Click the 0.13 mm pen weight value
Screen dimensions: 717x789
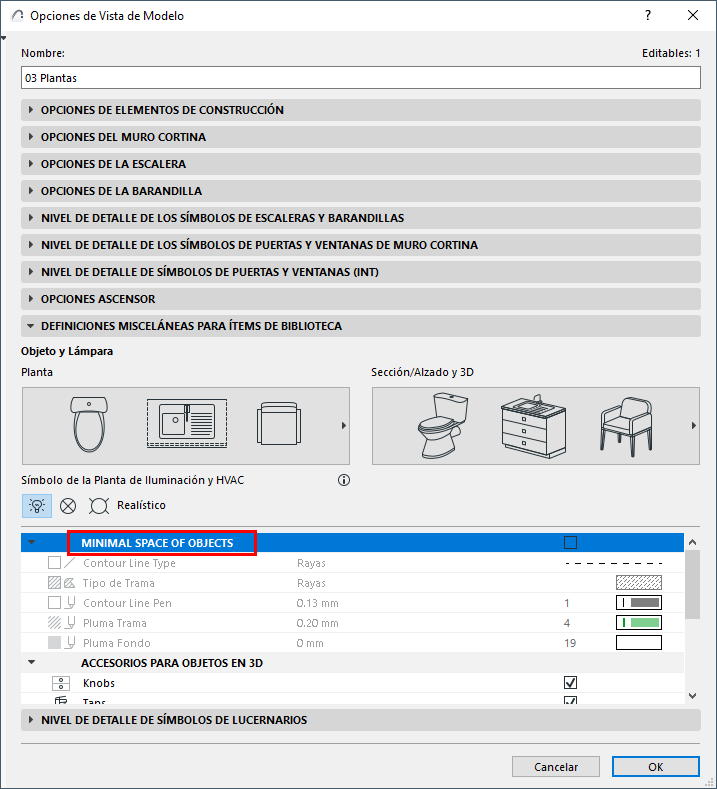coord(317,603)
